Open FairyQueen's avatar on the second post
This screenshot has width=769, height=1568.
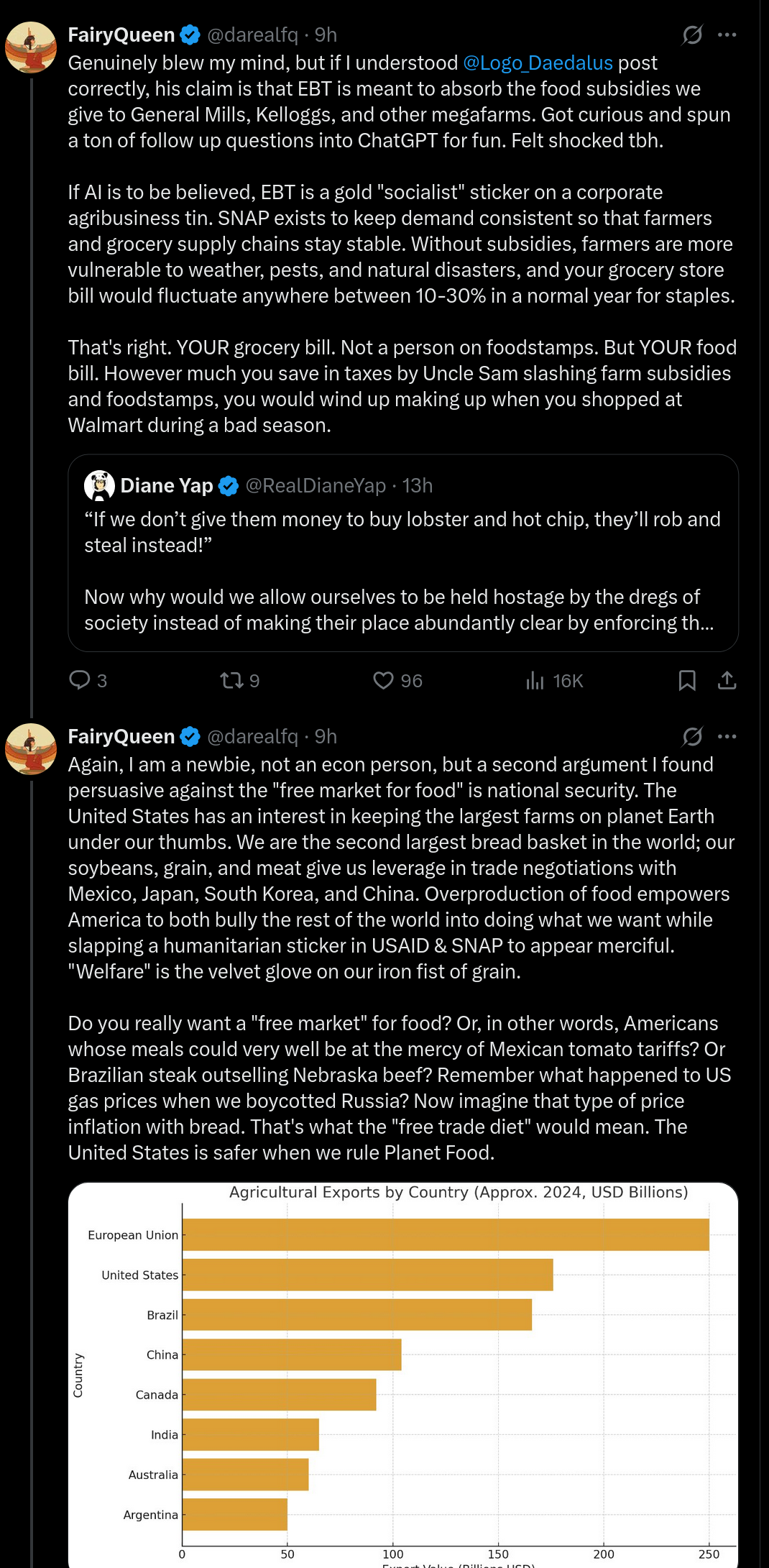tap(31, 749)
